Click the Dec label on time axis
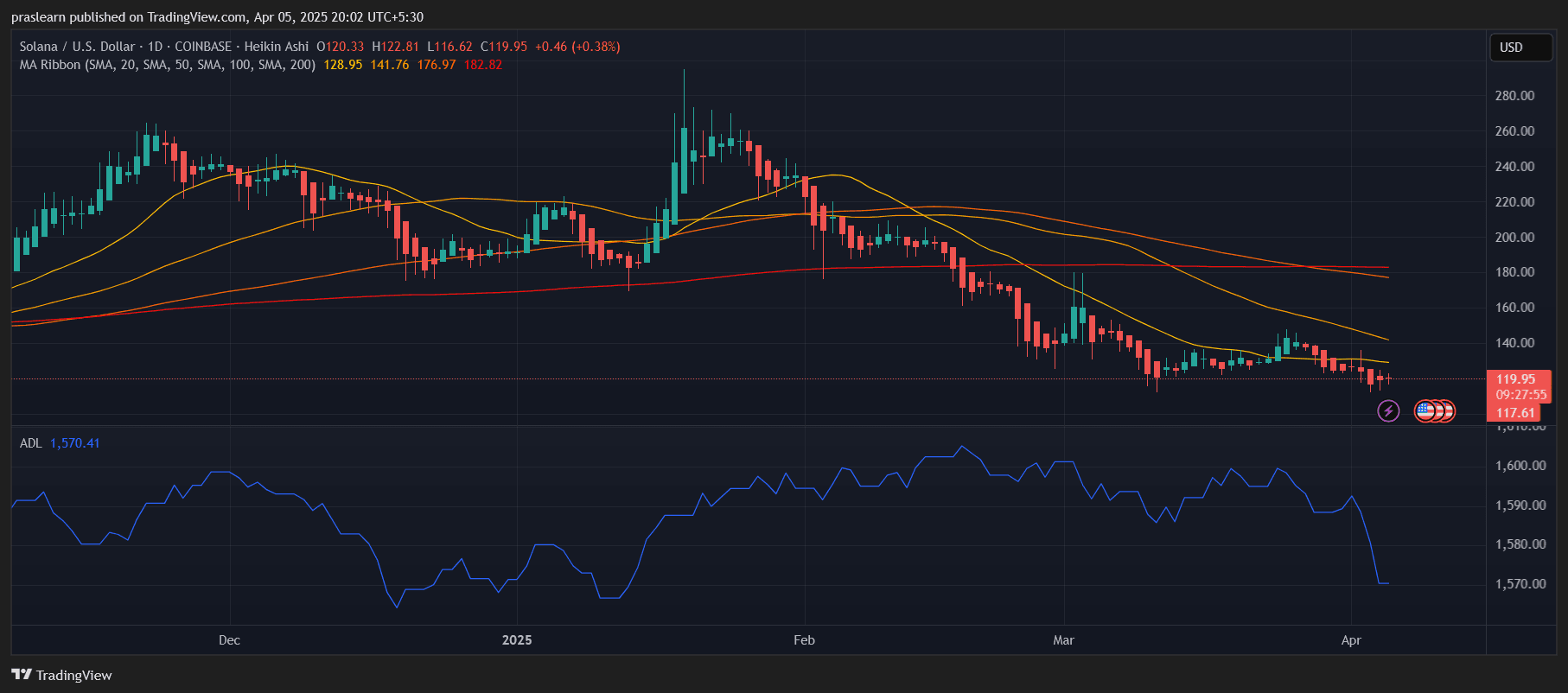The image size is (1568, 693). [229, 640]
